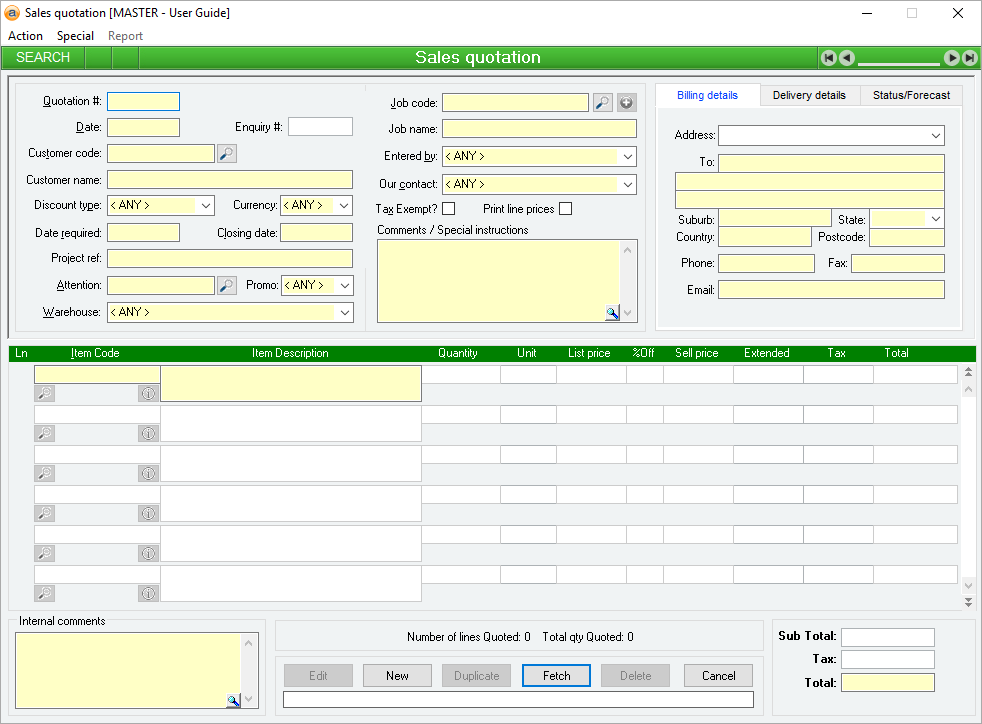Expand the Discount type dropdown
The image size is (982, 724).
pos(206,206)
